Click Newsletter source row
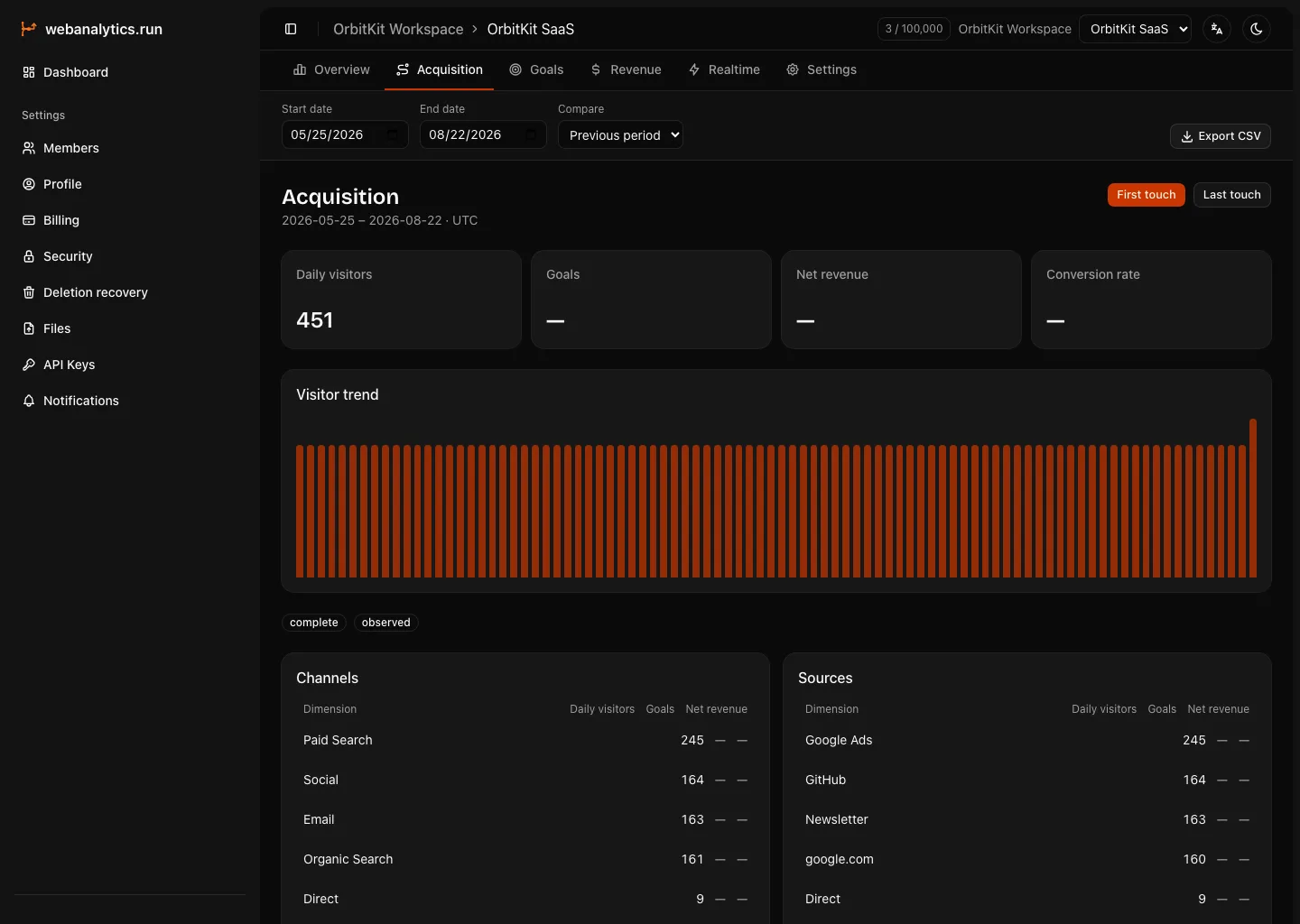This screenshot has width=1300, height=924. coord(1027,819)
